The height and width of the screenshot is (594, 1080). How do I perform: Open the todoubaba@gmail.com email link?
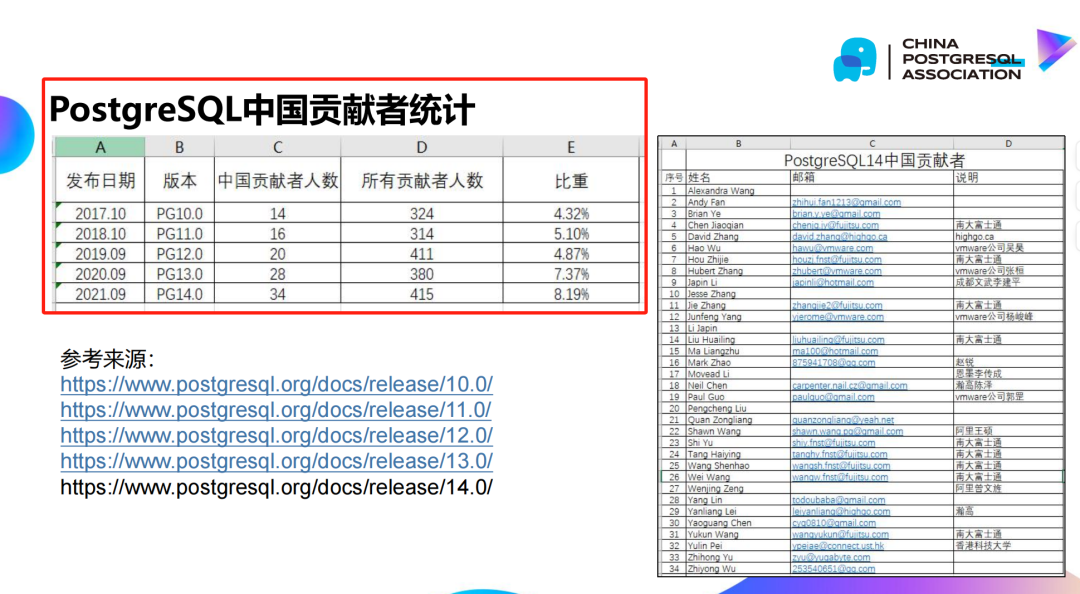pyautogui.click(x=839, y=500)
